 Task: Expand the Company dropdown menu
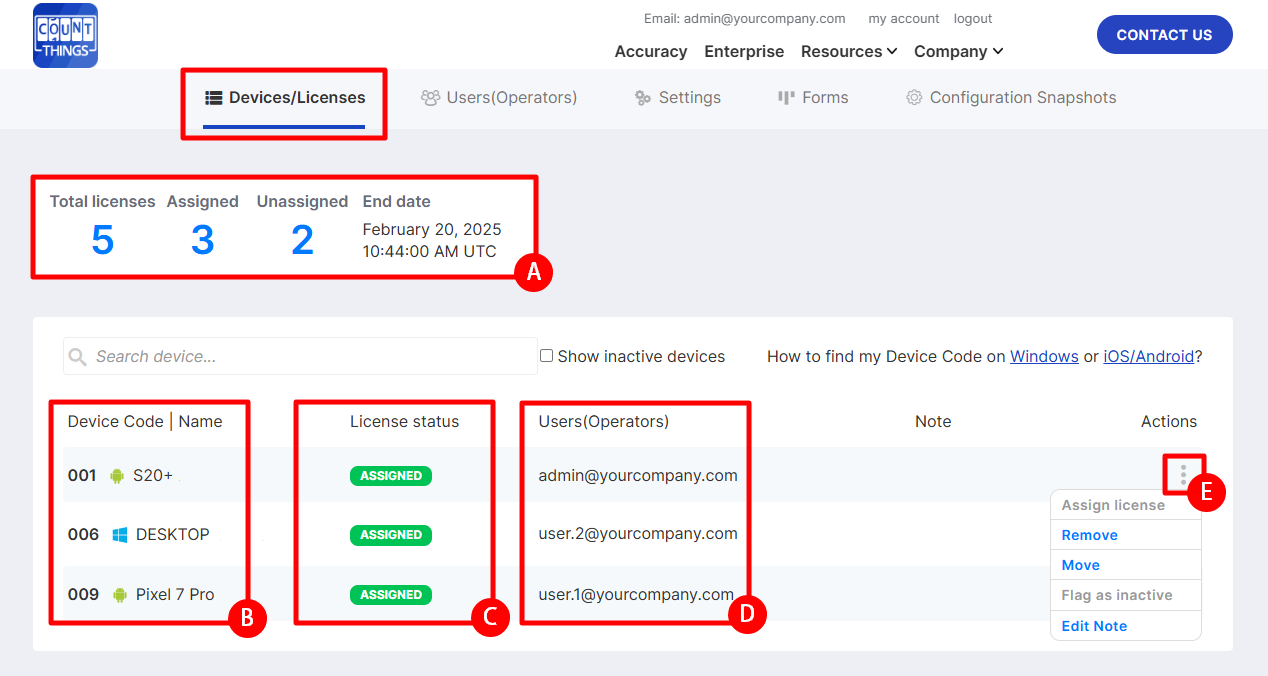pos(958,52)
